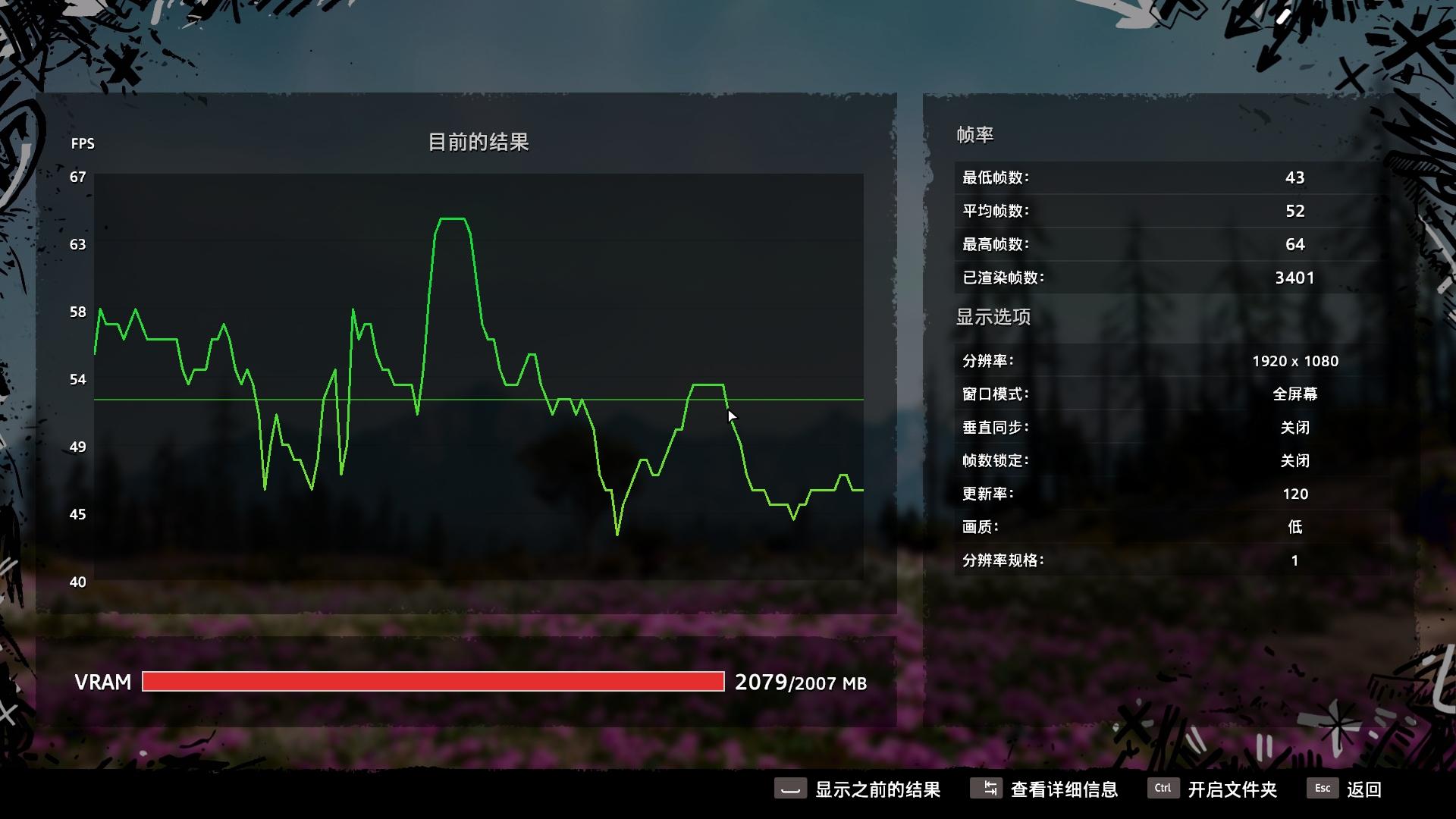Click the detailed info view icon
1456x819 pixels.
click(984, 789)
